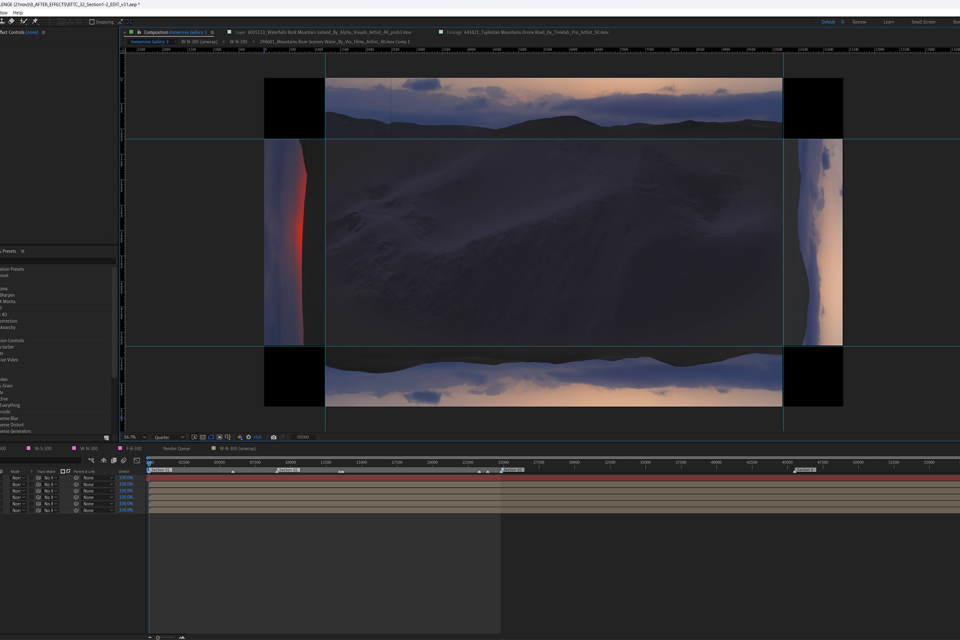Toggle fast previews icon in viewer footer
This screenshot has height=640, width=960.
point(194,437)
